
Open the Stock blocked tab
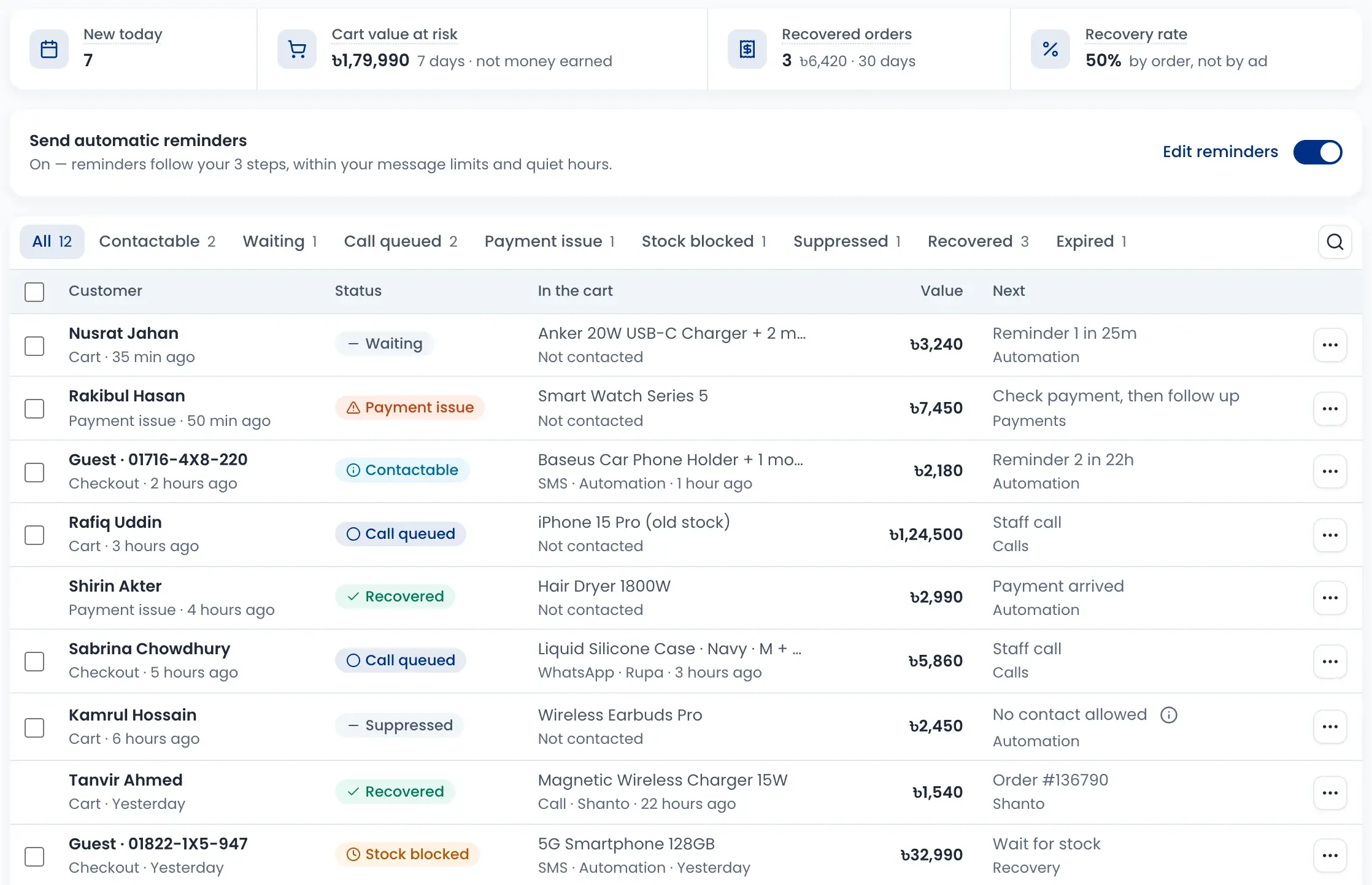[x=704, y=242]
